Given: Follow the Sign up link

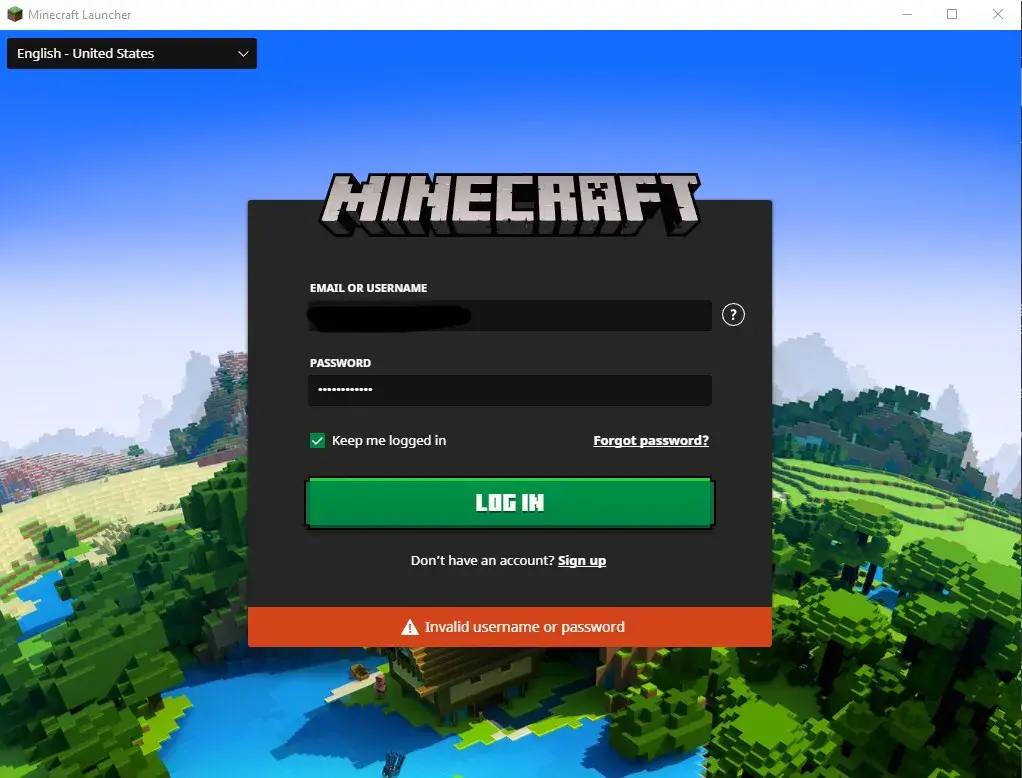Looking at the screenshot, I should click(x=582, y=561).
